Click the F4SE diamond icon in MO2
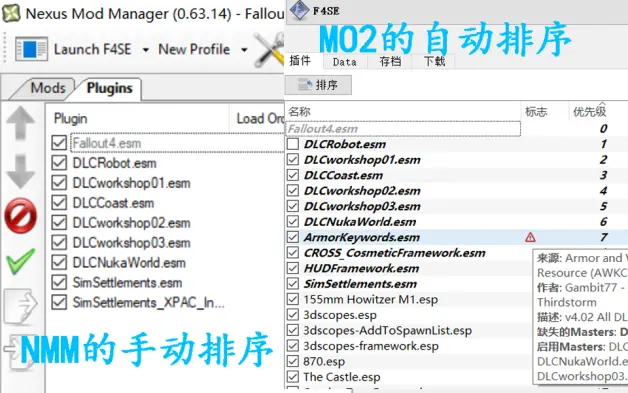This screenshot has width=628, height=393. [x=299, y=10]
